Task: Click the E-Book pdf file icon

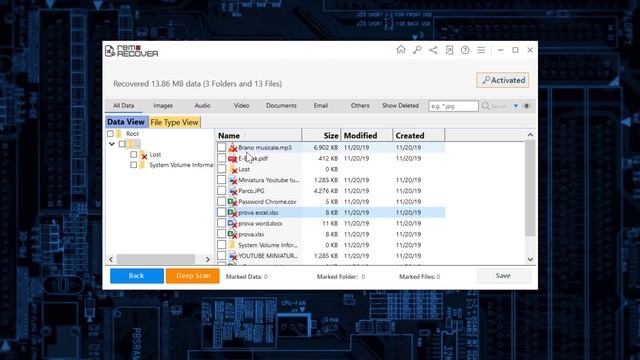Action: 233,158
